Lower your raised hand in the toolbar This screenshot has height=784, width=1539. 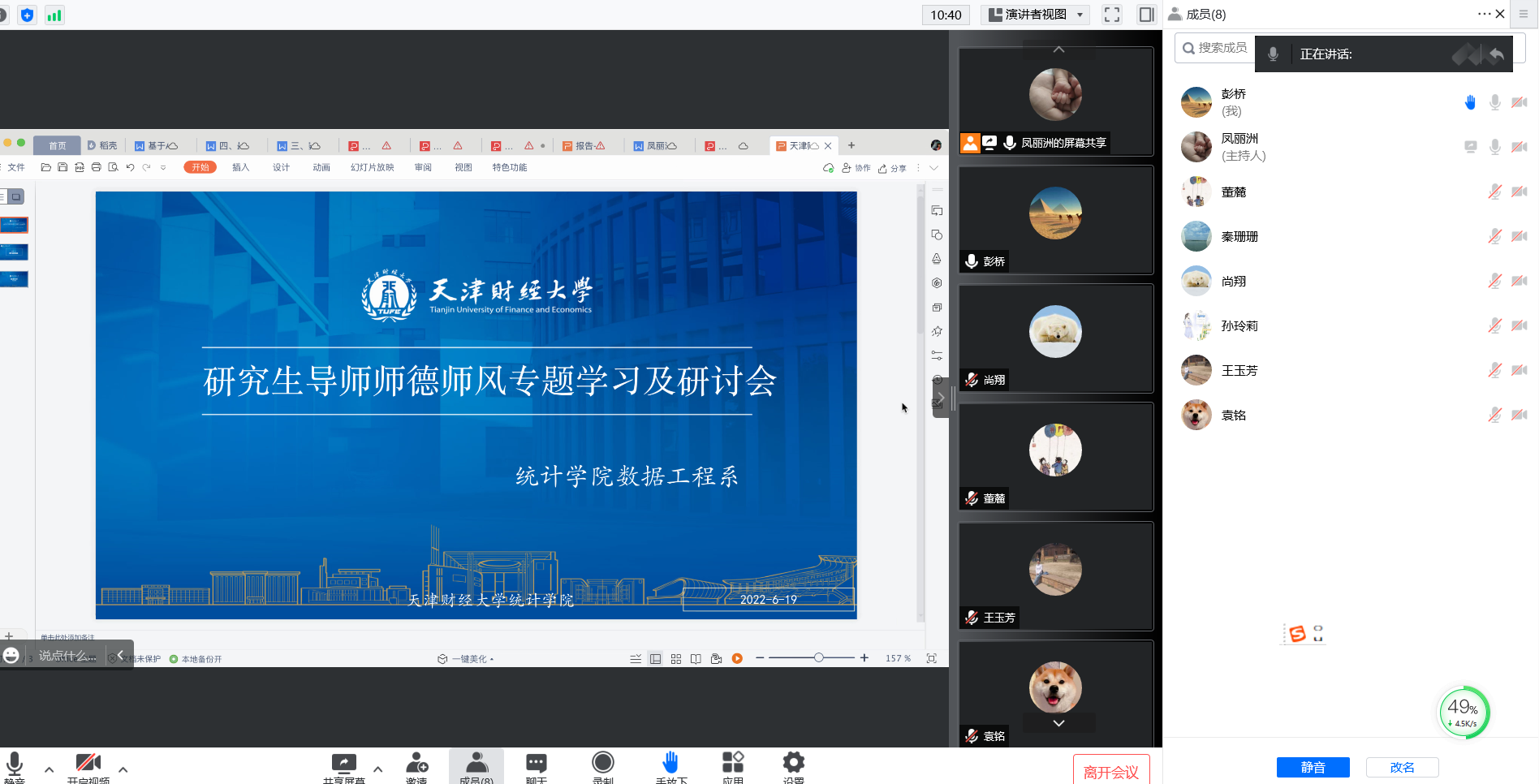pyautogui.click(x=670, y=767)
